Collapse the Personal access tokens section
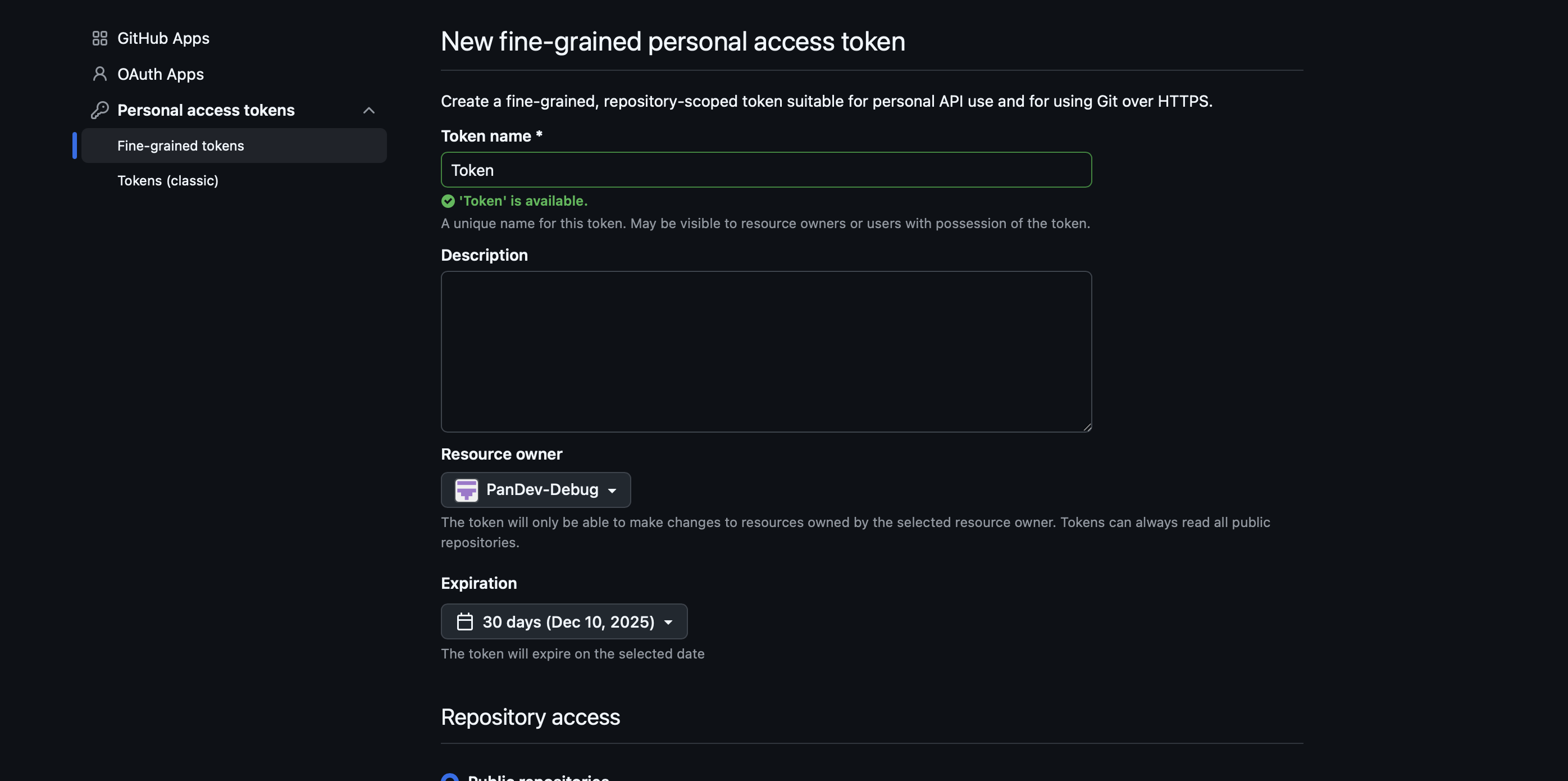 [369, 110]
